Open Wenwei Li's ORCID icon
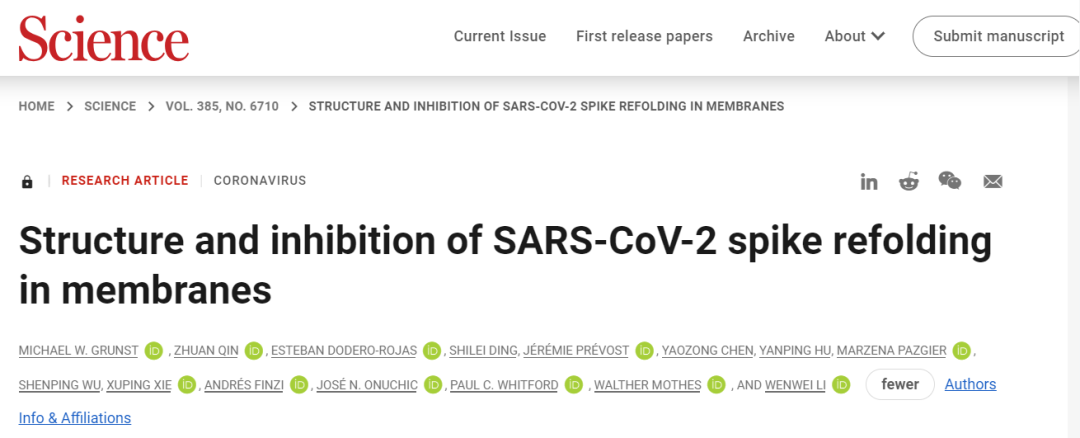Viewport: 1080px width, 438px height. pyautogui.click(x=842, y=385)
